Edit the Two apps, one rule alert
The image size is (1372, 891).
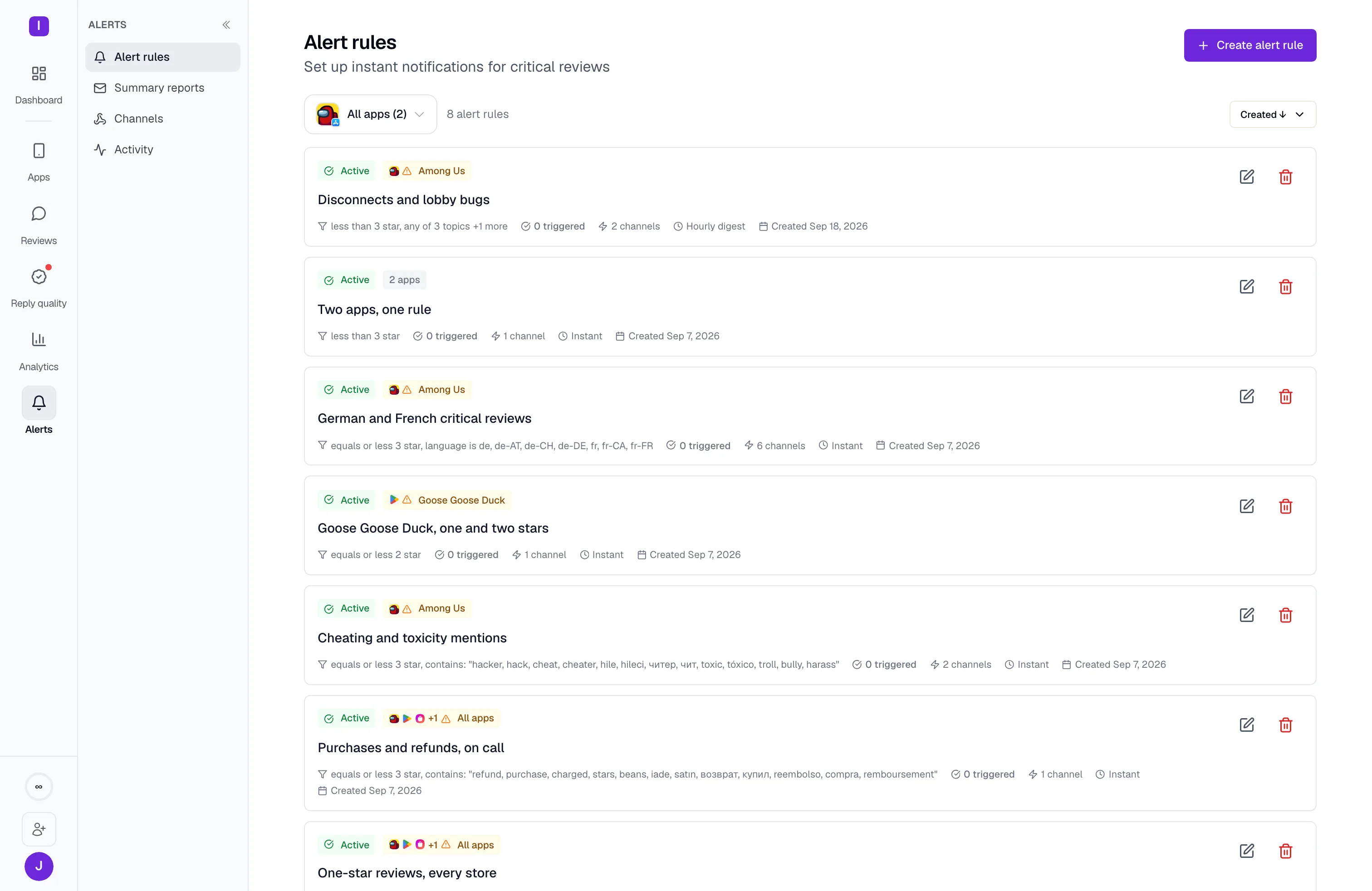pyautogui.click(x=1246, y=286)
